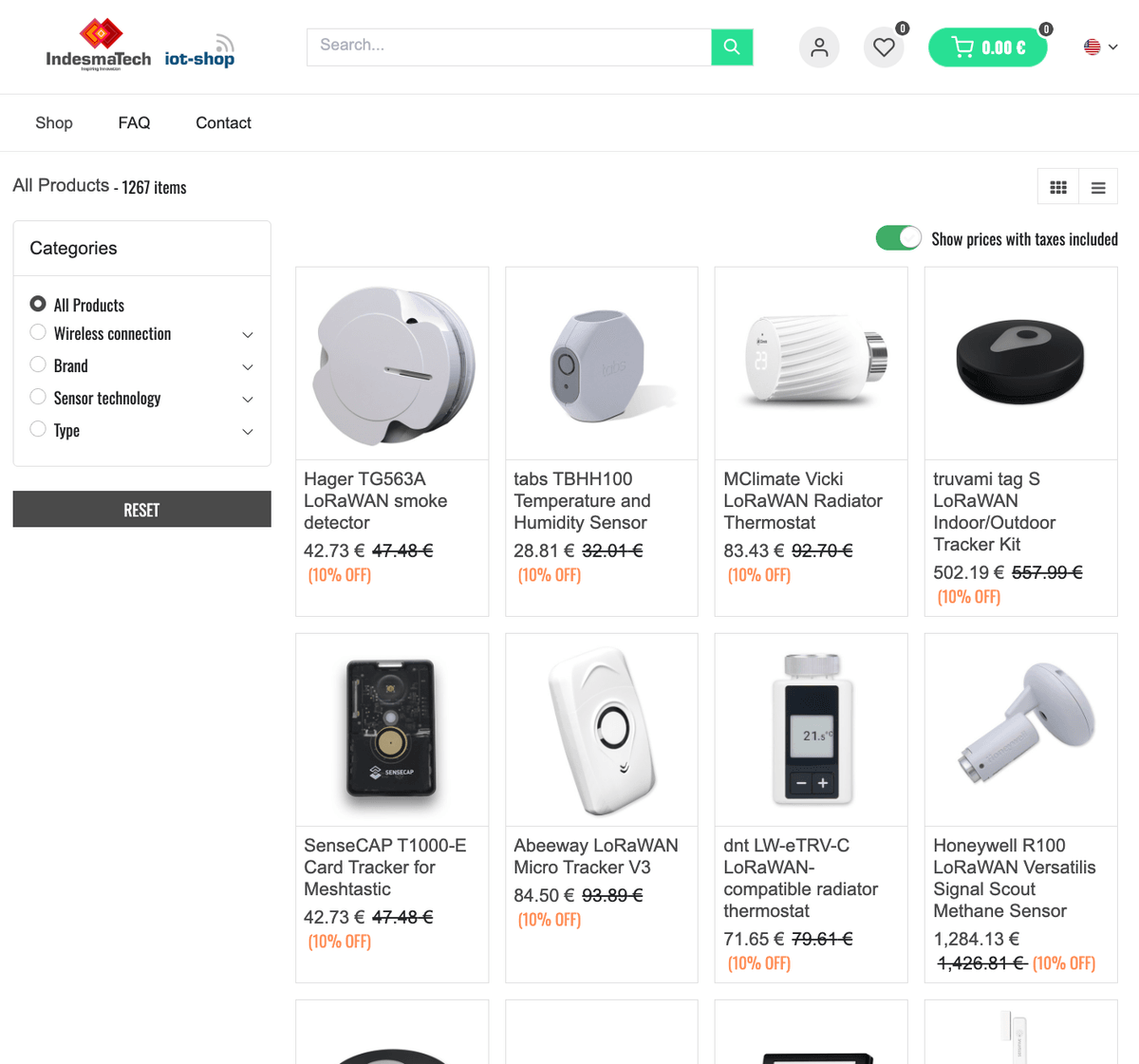The image size is (1139, 1064).
Task: Select the Sensor technology radio button
Action: click(x=38, y=397)
